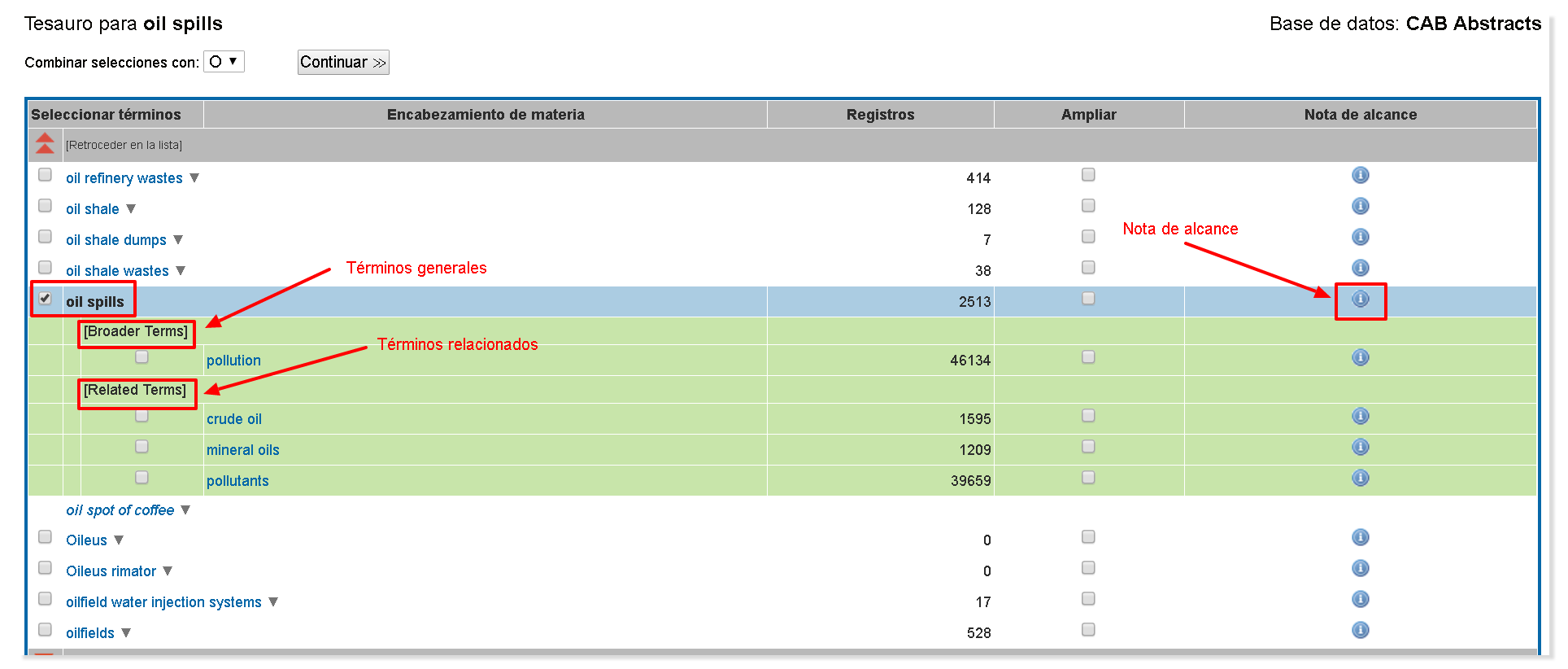
Task: Tick Ampliar checkbox for pollution
Action: (x=1088, y=357)
